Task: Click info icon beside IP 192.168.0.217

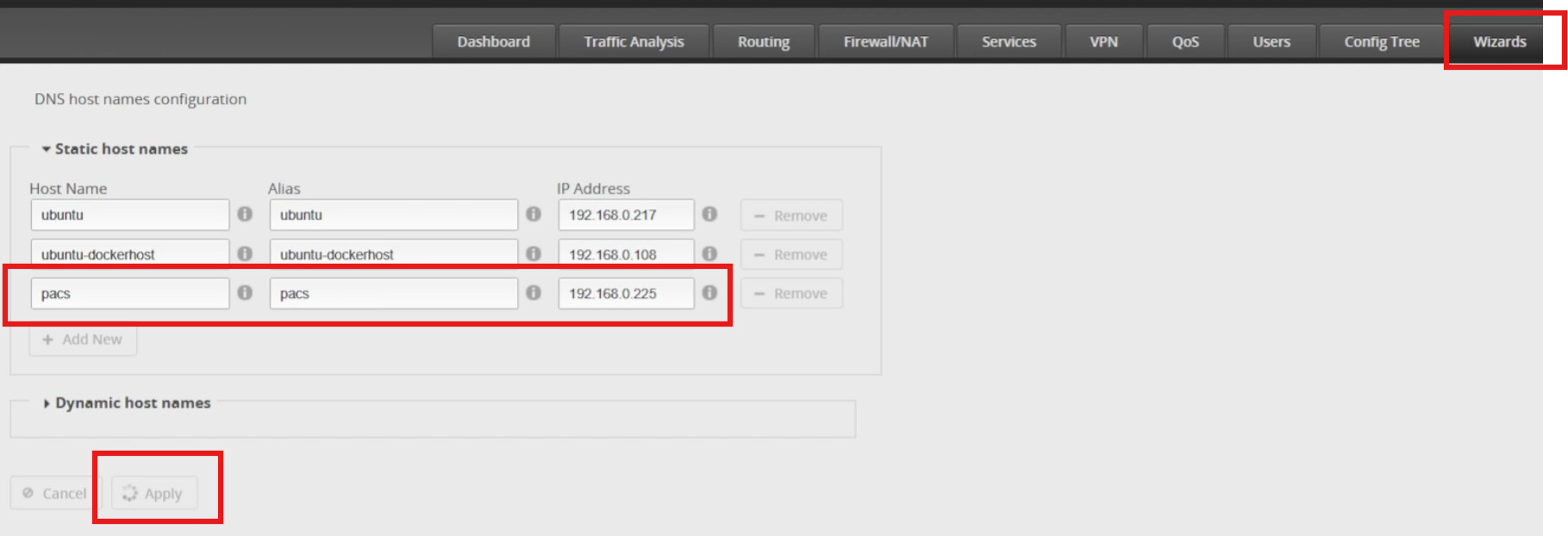Action: pyautogui.click(x=709, y=214)
